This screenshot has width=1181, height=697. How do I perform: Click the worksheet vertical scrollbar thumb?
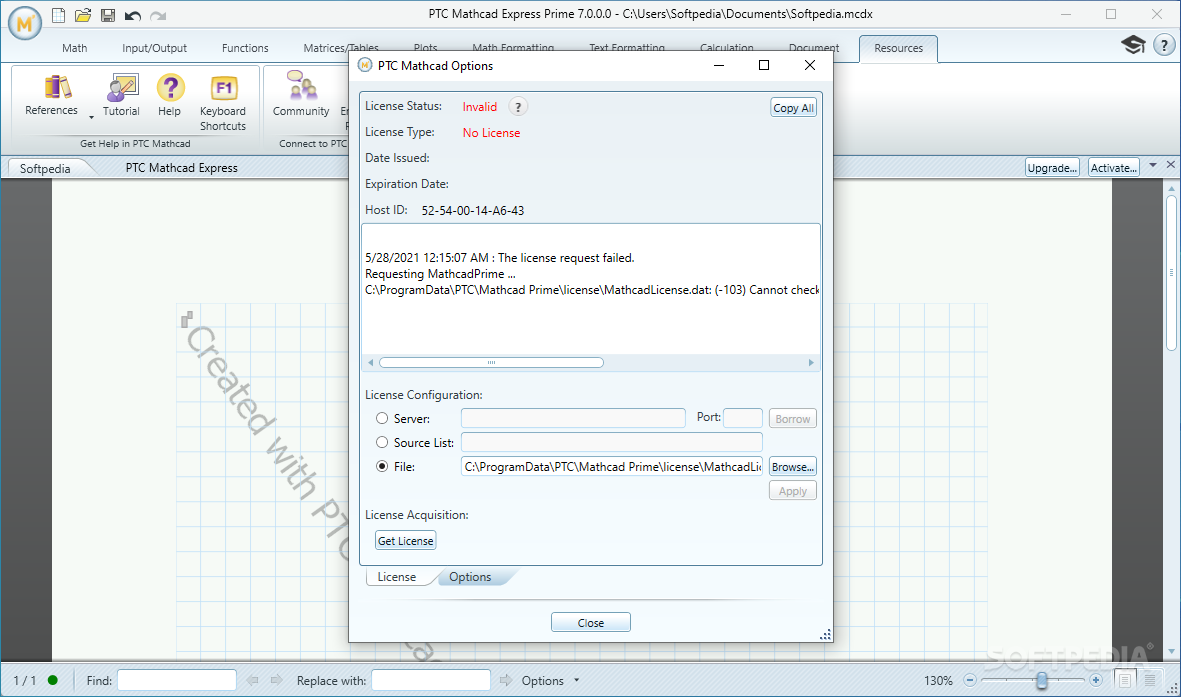[x=1171, y=274]
